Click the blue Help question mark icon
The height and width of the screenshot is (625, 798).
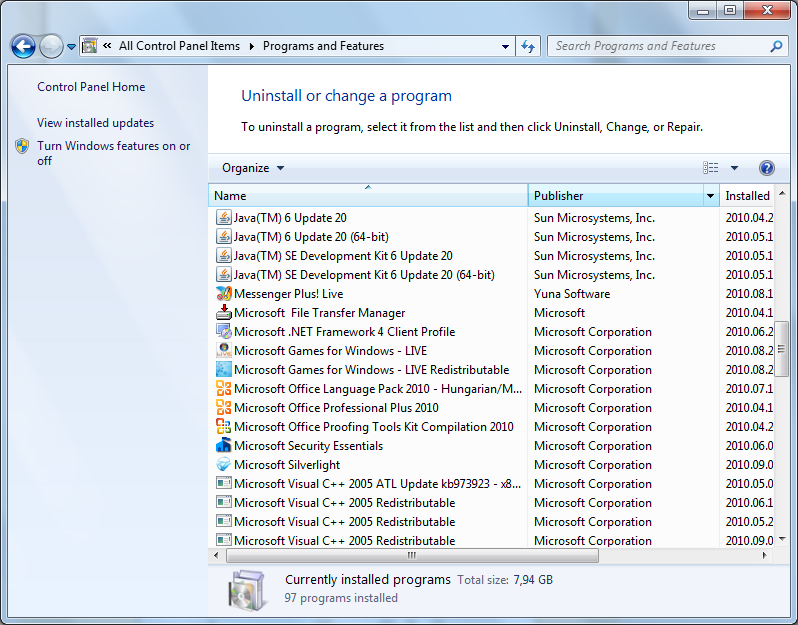766,167
